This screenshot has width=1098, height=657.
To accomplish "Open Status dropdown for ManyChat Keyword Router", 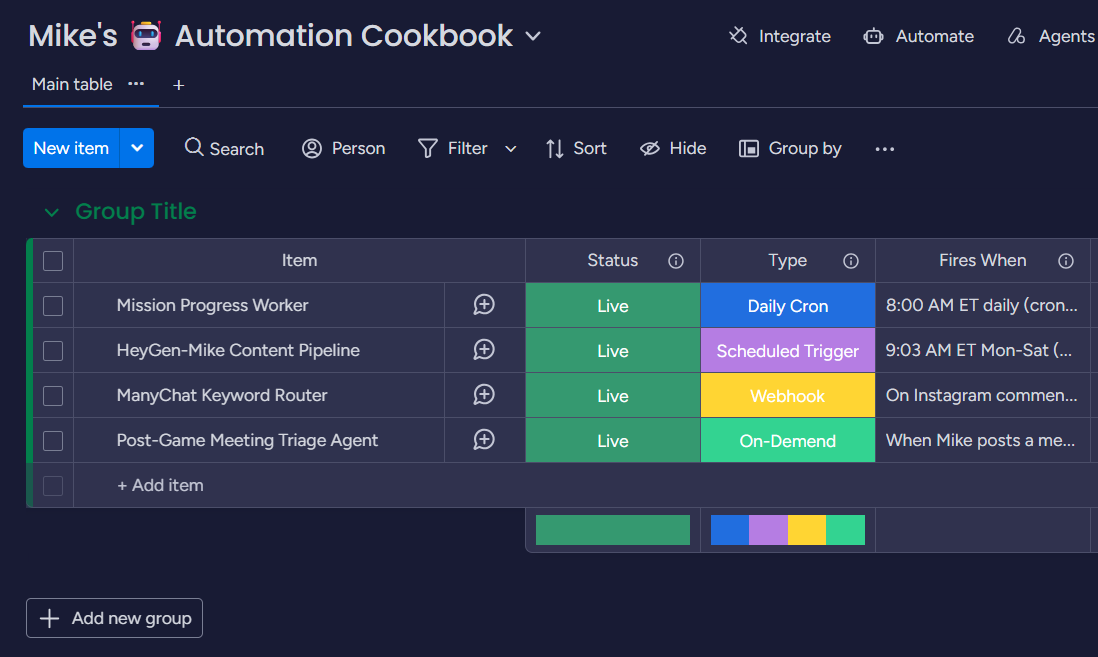I will [613, 396].
